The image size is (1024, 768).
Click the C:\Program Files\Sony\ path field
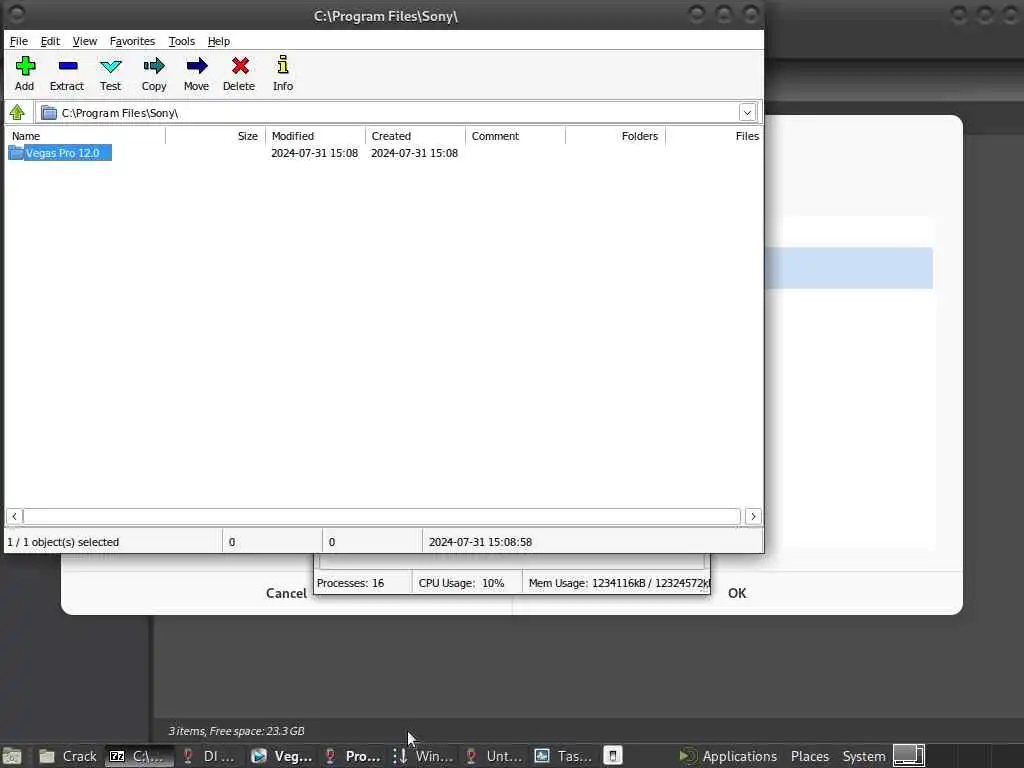[x=398, y=113]
